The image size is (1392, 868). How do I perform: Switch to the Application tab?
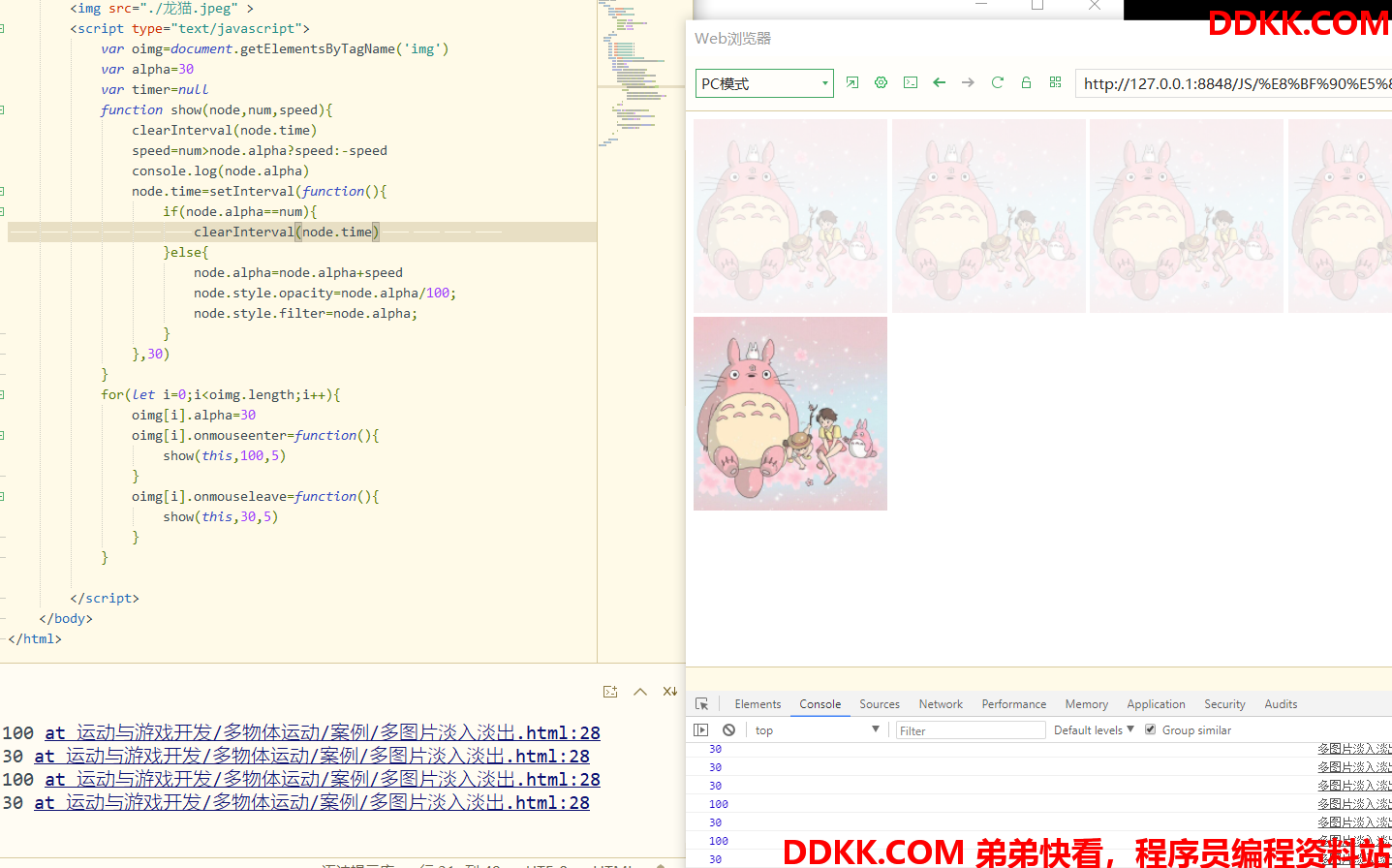[1156, 704]
